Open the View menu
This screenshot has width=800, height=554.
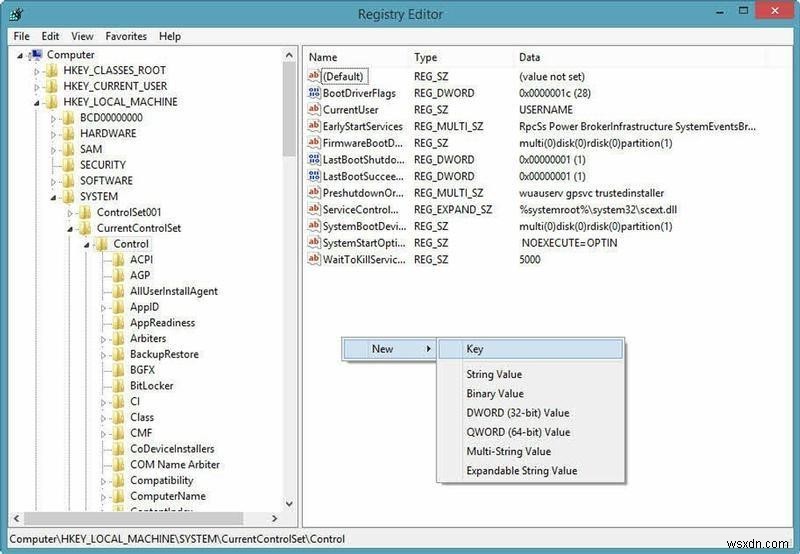pos(82,36)
